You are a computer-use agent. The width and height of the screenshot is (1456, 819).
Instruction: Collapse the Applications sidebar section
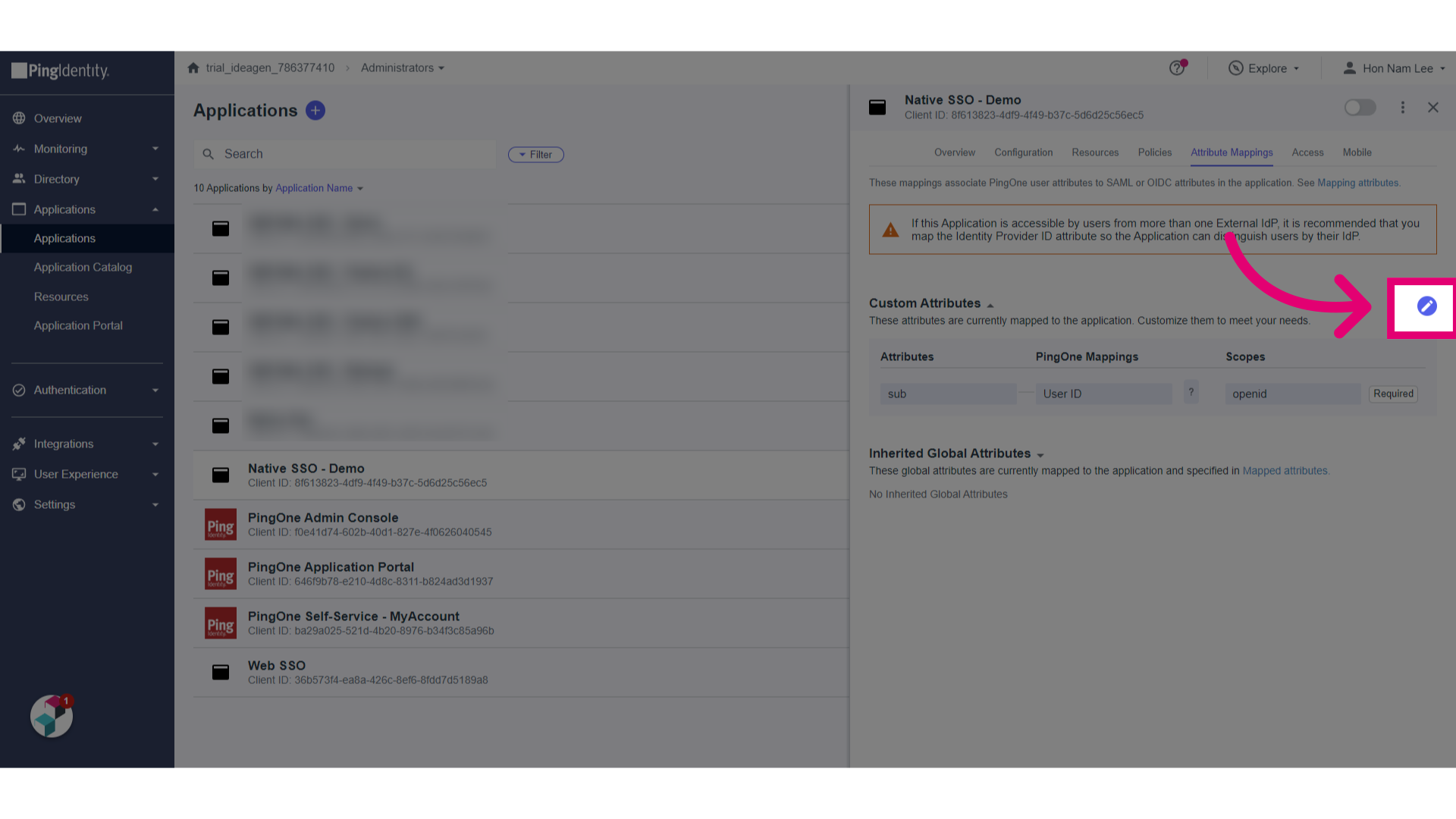pyautogui.click(x=155, y=209)
